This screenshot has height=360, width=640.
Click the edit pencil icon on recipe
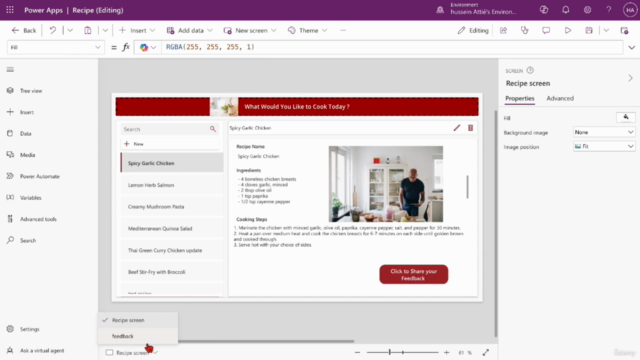pos(457,128)
